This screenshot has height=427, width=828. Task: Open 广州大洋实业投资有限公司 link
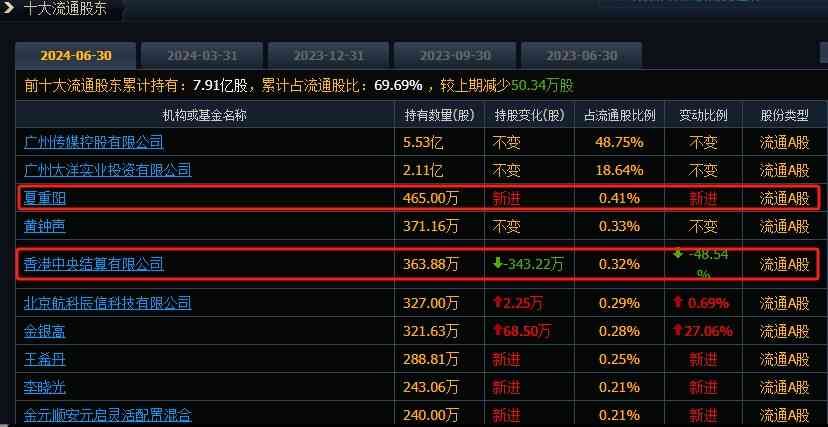107,170
